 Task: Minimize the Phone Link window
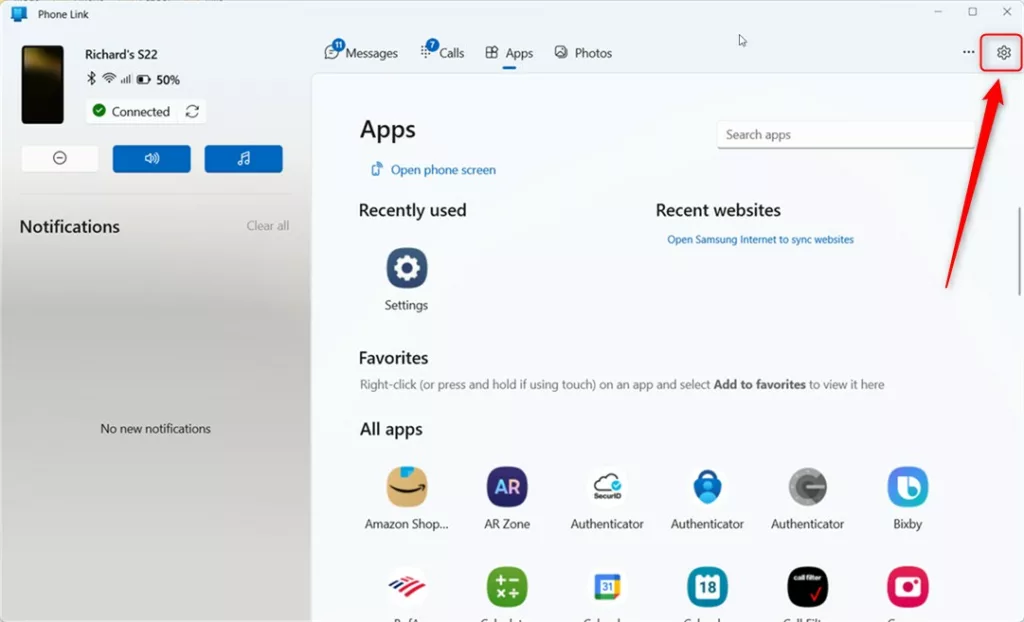tap(938, 12)
